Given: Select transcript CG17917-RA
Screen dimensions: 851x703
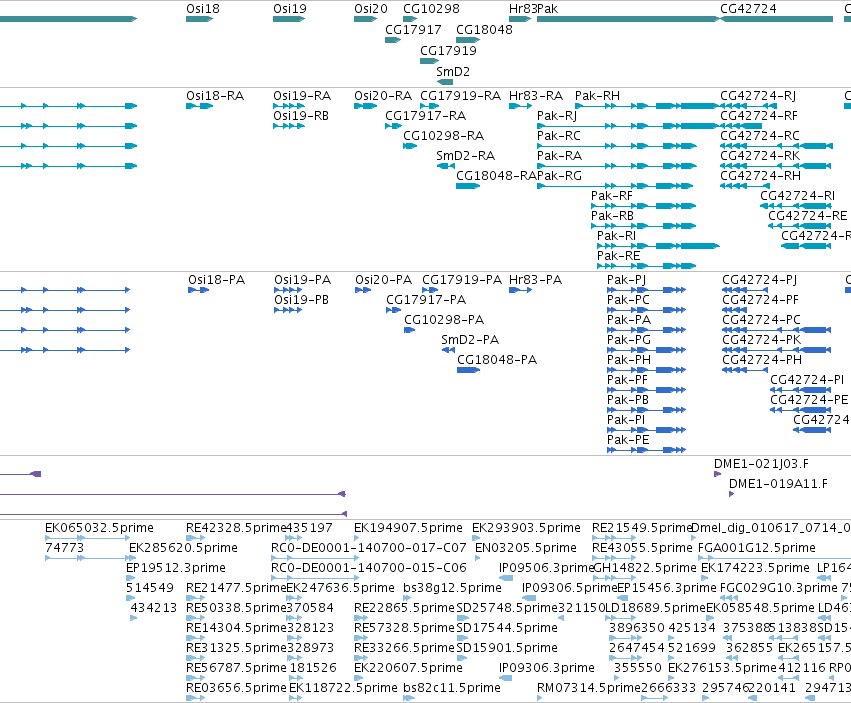Looking at the screenshot, I should (x=393, y=126).
